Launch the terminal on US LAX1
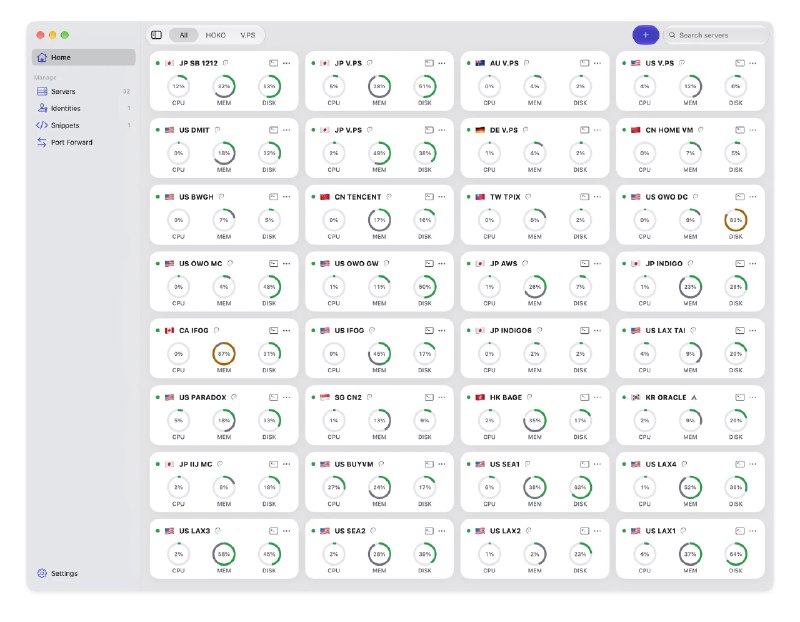800x622 pixels. pos(740,531)
